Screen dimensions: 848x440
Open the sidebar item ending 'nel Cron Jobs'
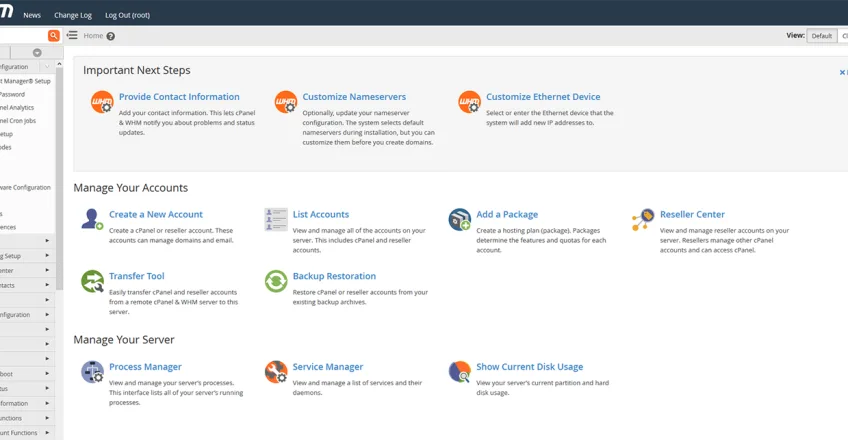coord(18,121)
